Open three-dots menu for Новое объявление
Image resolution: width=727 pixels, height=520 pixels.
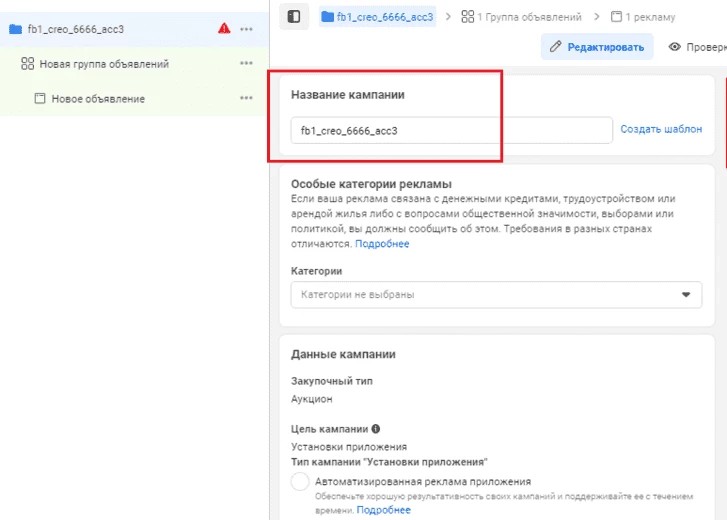coord(246,98)
